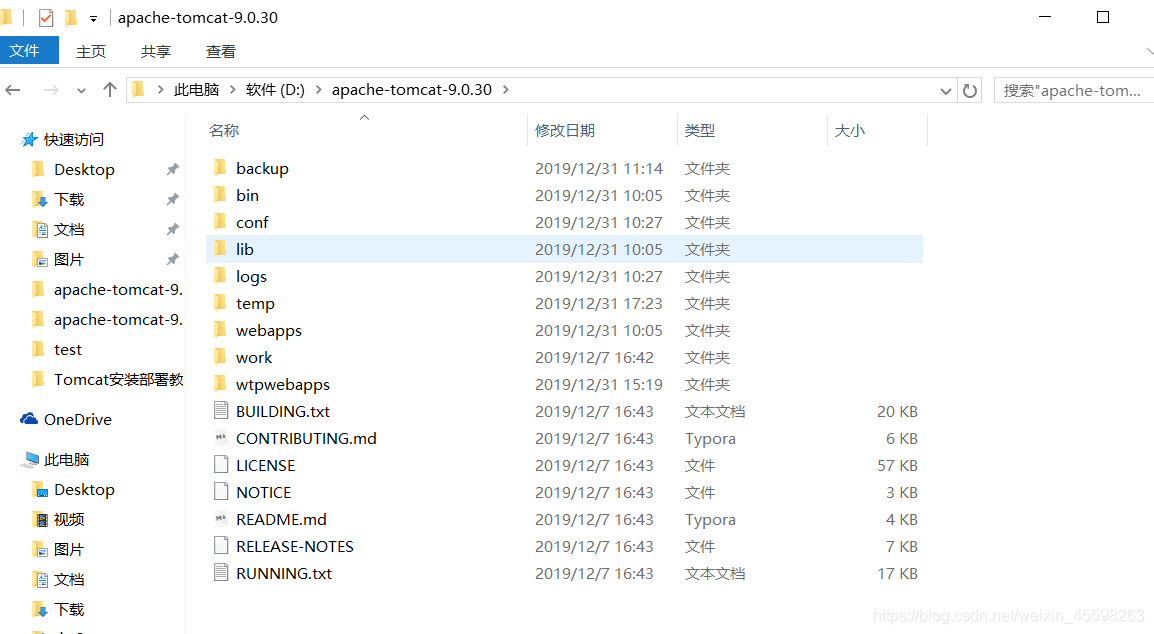
Task: Click 此电脑 in the address bar breadcrumb
Action: tap(197, 90)
